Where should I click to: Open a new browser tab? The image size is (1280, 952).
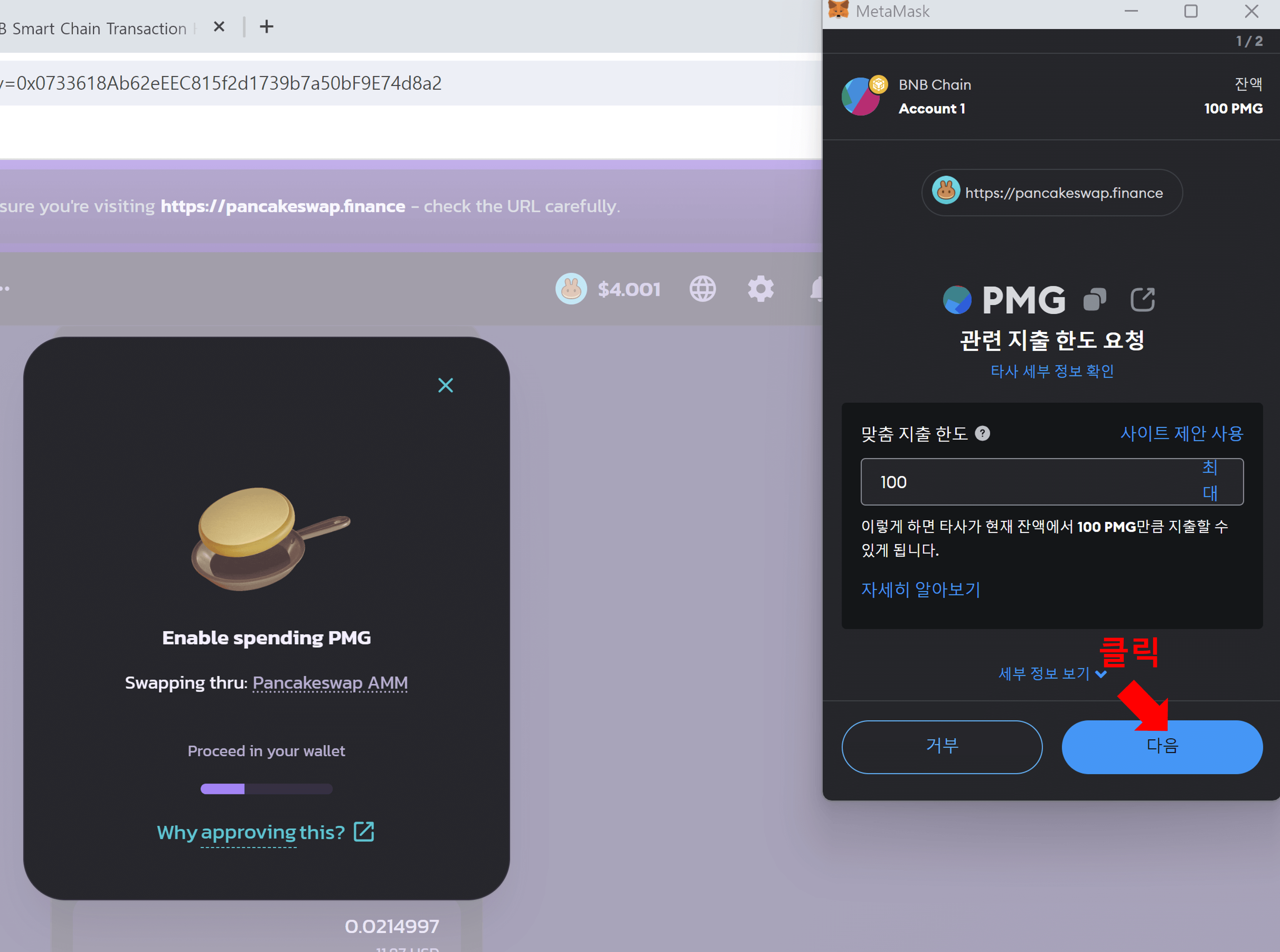pos(266,27)
